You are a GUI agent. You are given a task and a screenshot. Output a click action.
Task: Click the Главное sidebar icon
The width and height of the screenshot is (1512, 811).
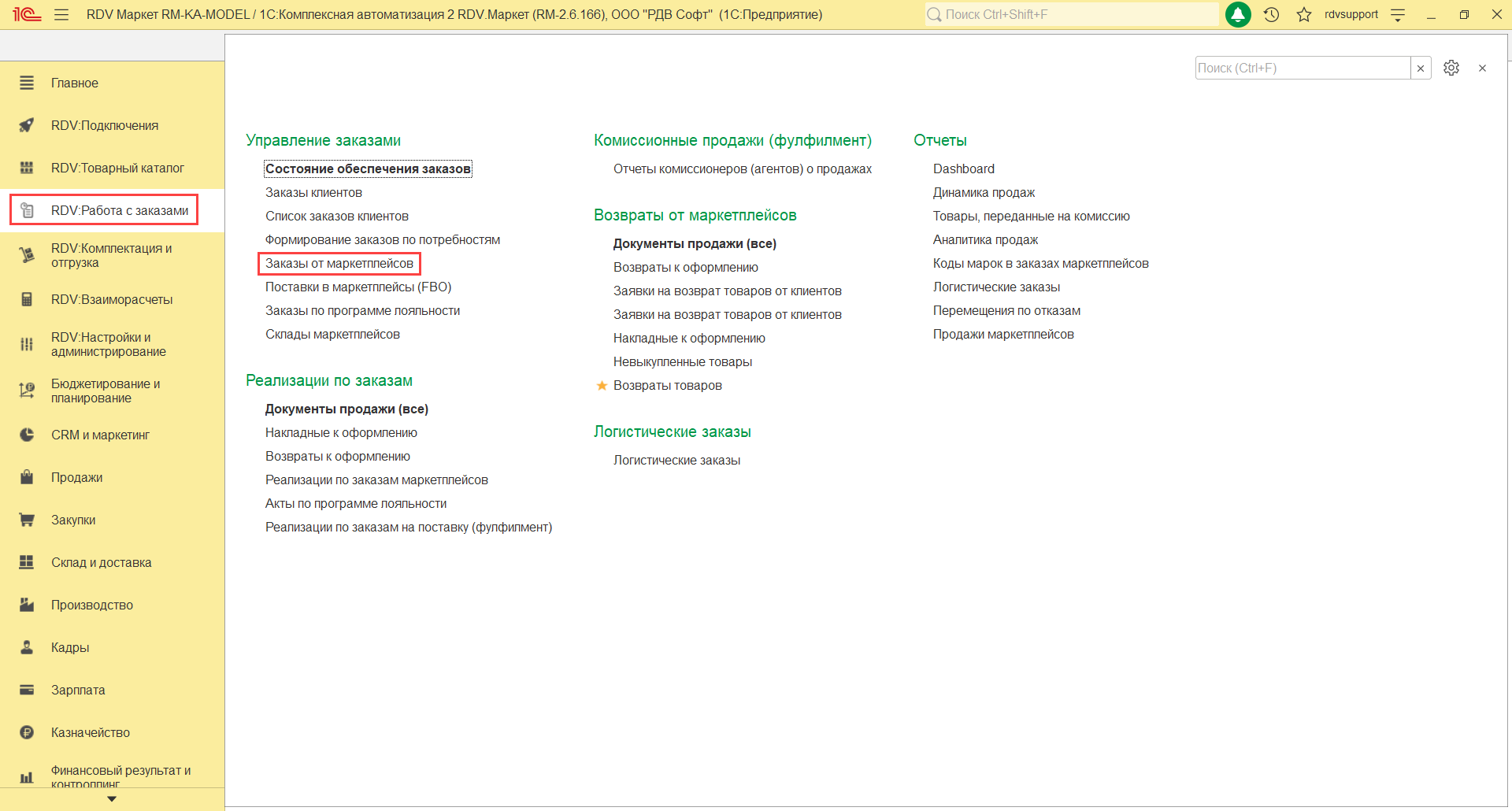point(27,83)
